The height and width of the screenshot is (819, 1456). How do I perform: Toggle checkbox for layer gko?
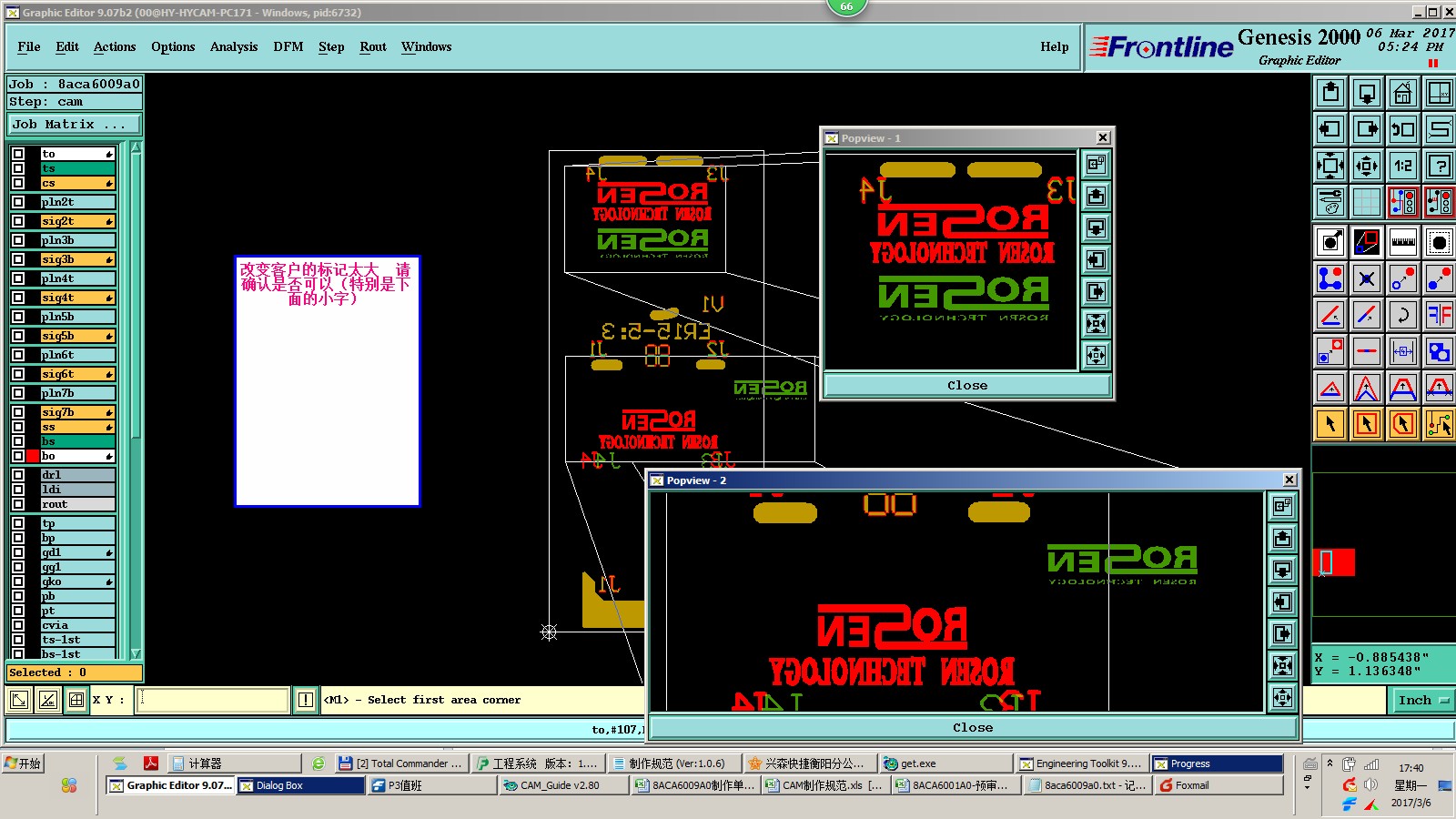click(18, 581)
